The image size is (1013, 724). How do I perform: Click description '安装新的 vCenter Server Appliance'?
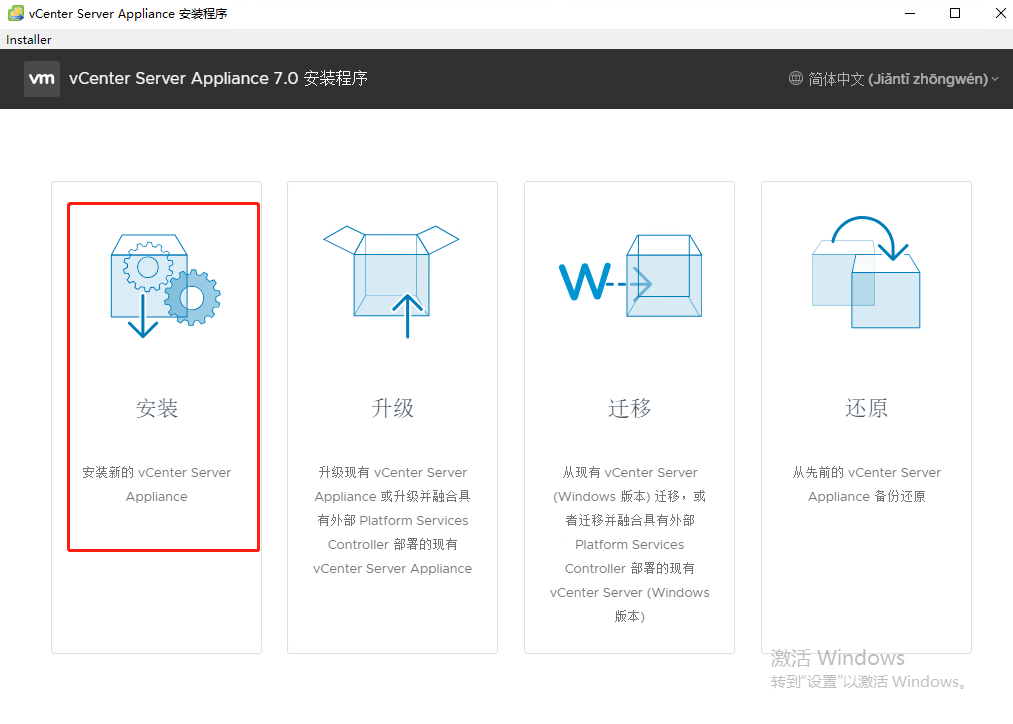157,484
